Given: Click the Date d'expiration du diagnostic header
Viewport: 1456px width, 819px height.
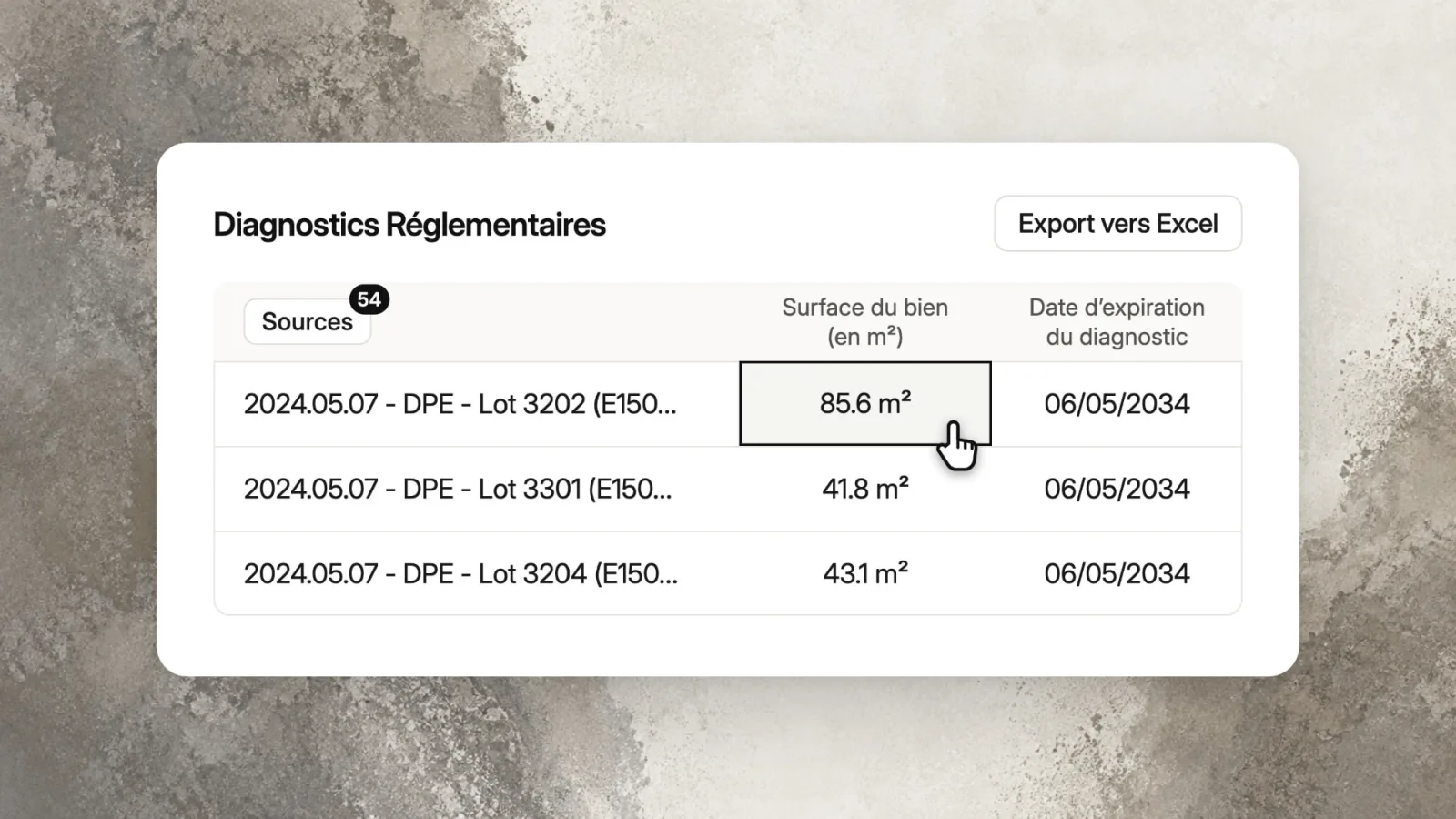Looking at the screenshot, I should (1117, 322).
